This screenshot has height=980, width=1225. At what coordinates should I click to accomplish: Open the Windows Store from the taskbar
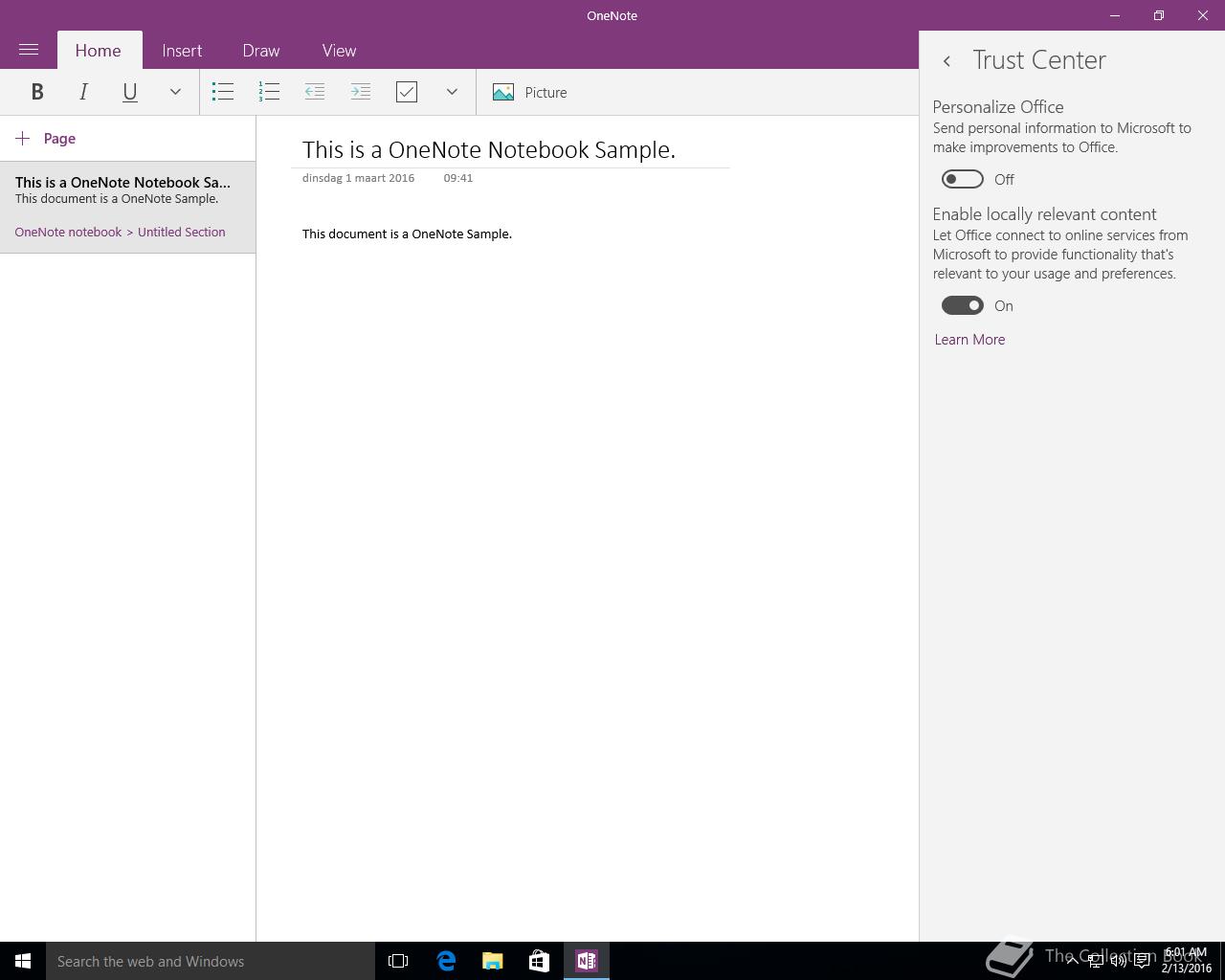tap(540, 961)
